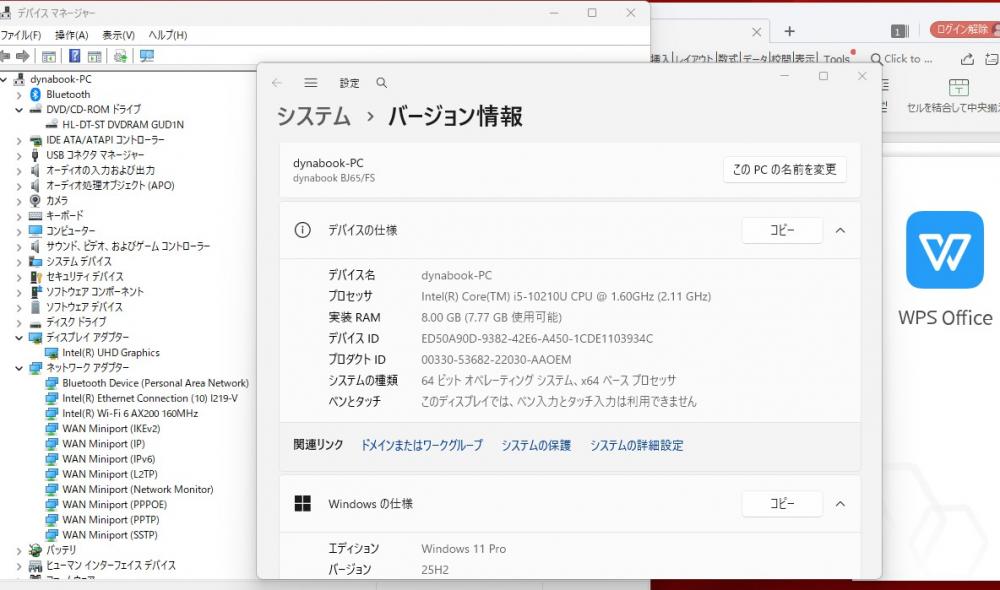Viewport: 1000px width, 590px height.
Task: Open the Settings hamburger navigation menu
Action: pos(311,83)
